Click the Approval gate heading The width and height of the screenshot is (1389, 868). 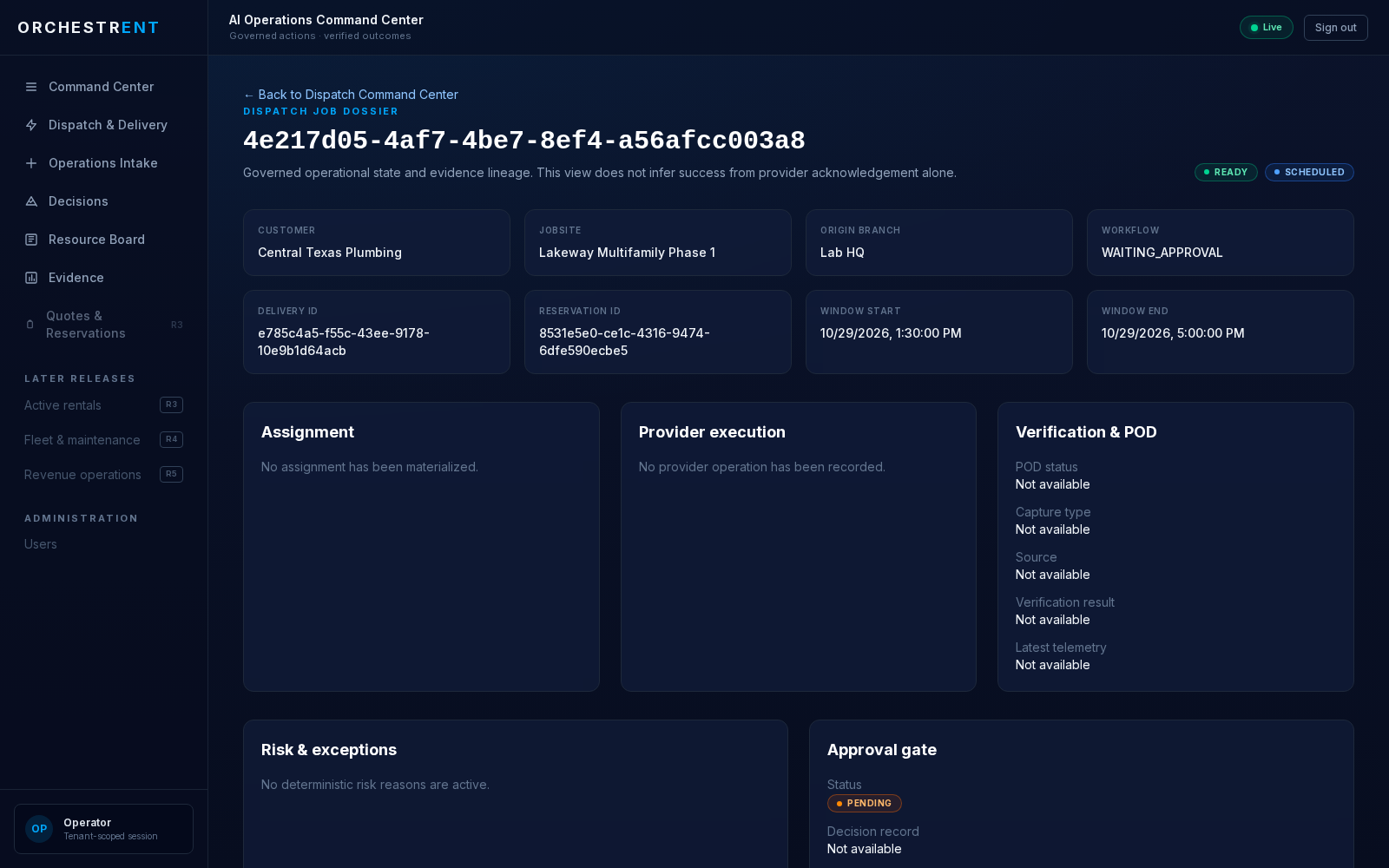point(882,750)
